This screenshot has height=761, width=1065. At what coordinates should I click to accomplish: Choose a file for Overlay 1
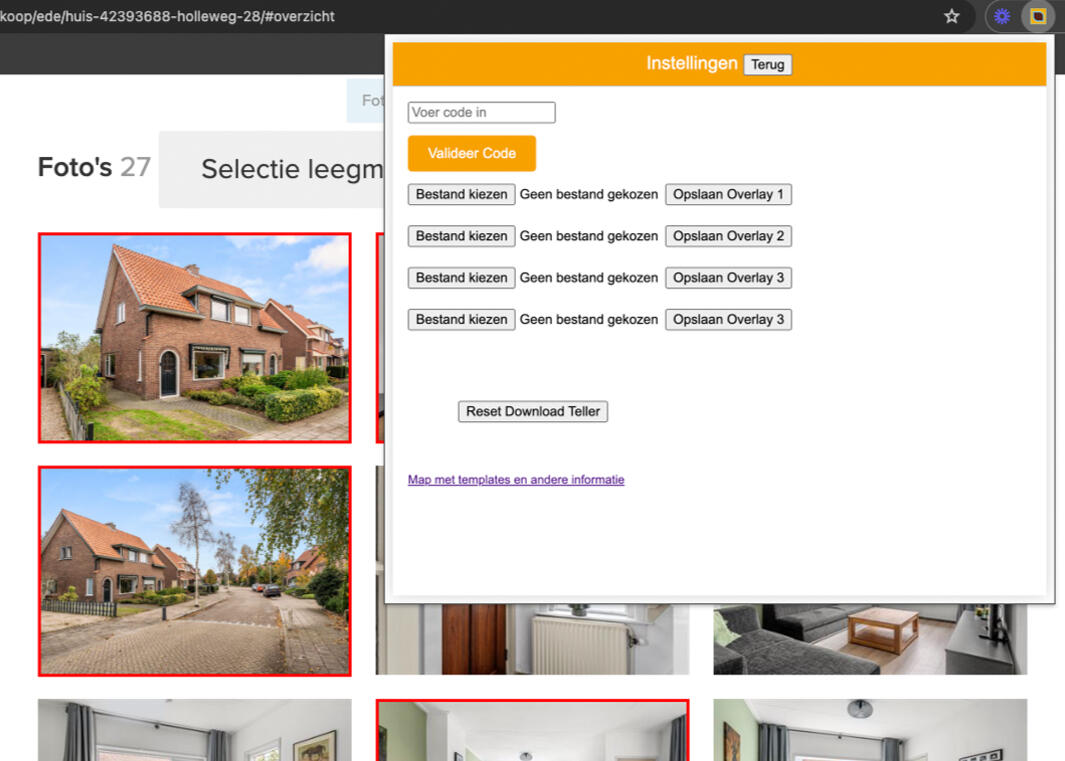(x=461, y=194)
